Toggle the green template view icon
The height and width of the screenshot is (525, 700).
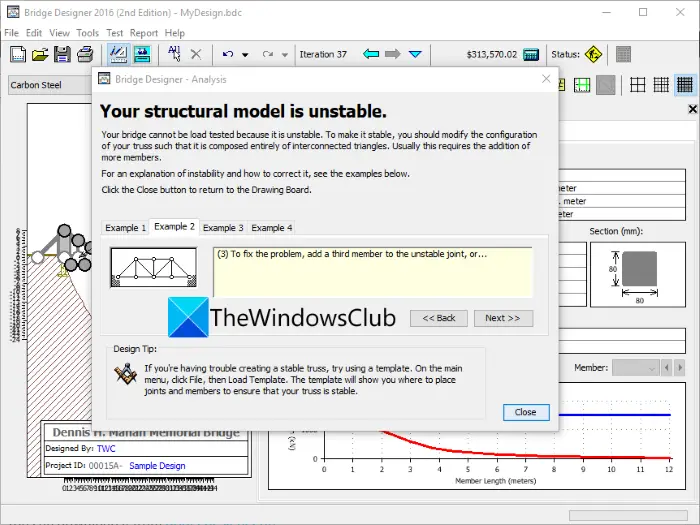click(582, 85)
